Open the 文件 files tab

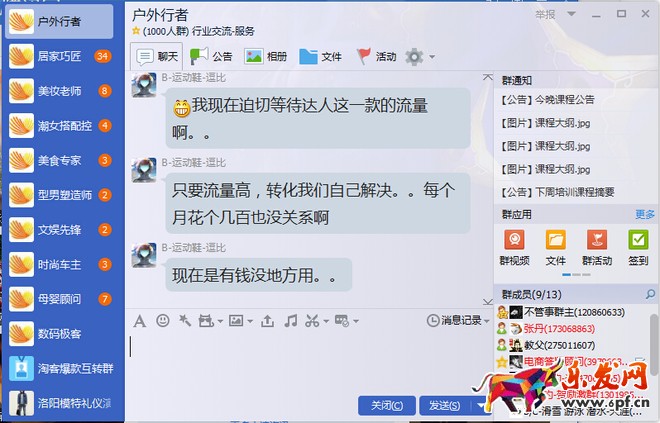(x=320, y=56)
